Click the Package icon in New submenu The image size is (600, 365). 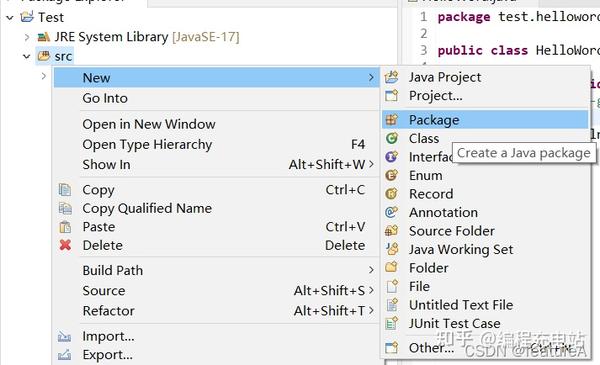point(391,120)
